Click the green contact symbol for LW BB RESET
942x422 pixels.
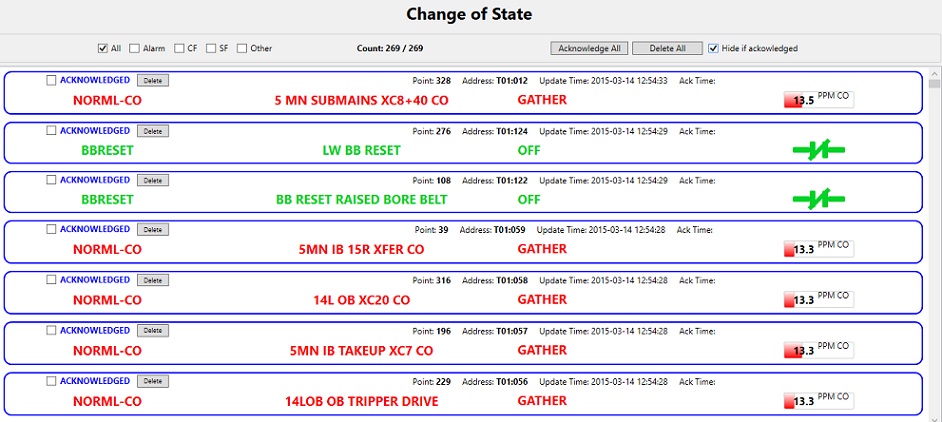[819, 150]
